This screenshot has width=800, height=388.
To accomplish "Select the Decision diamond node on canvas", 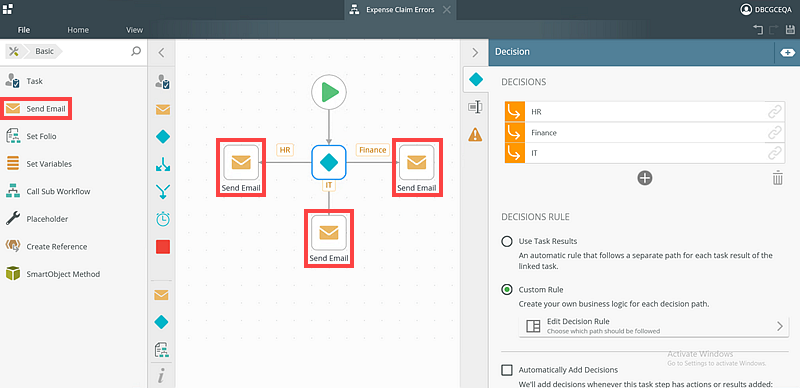I will 329,162.
